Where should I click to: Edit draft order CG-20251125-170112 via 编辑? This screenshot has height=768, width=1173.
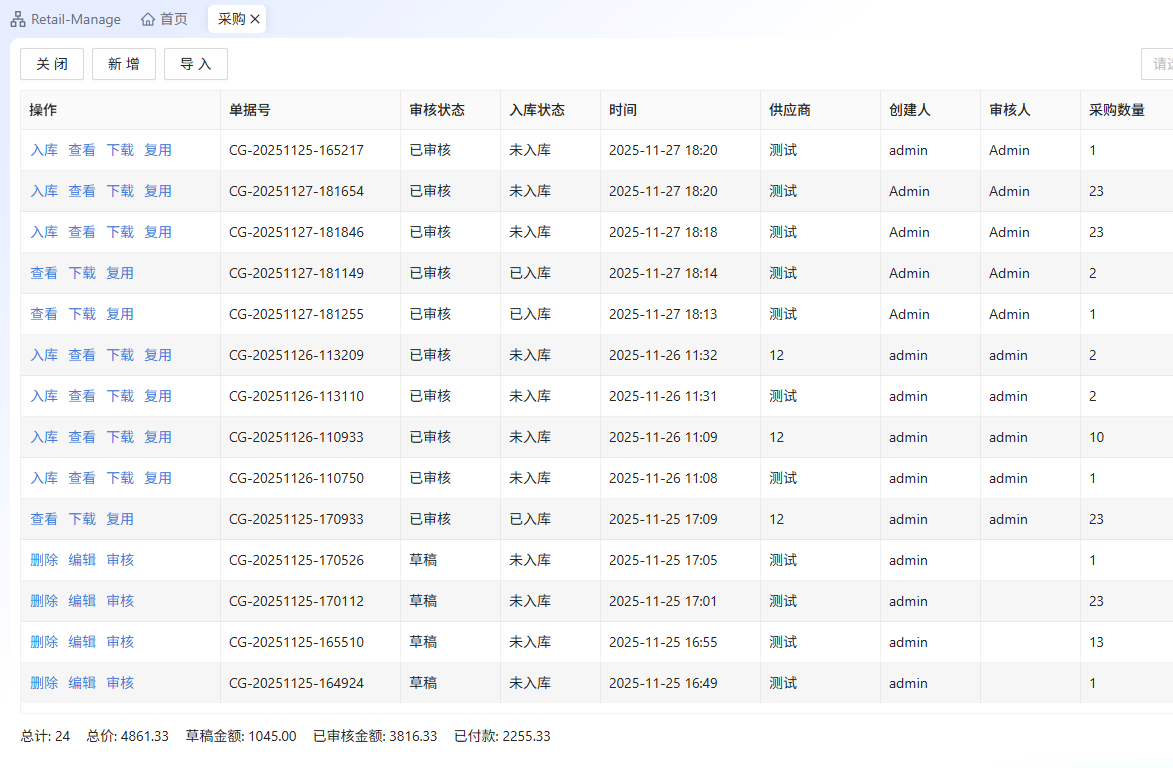click(x=82, y=601)
